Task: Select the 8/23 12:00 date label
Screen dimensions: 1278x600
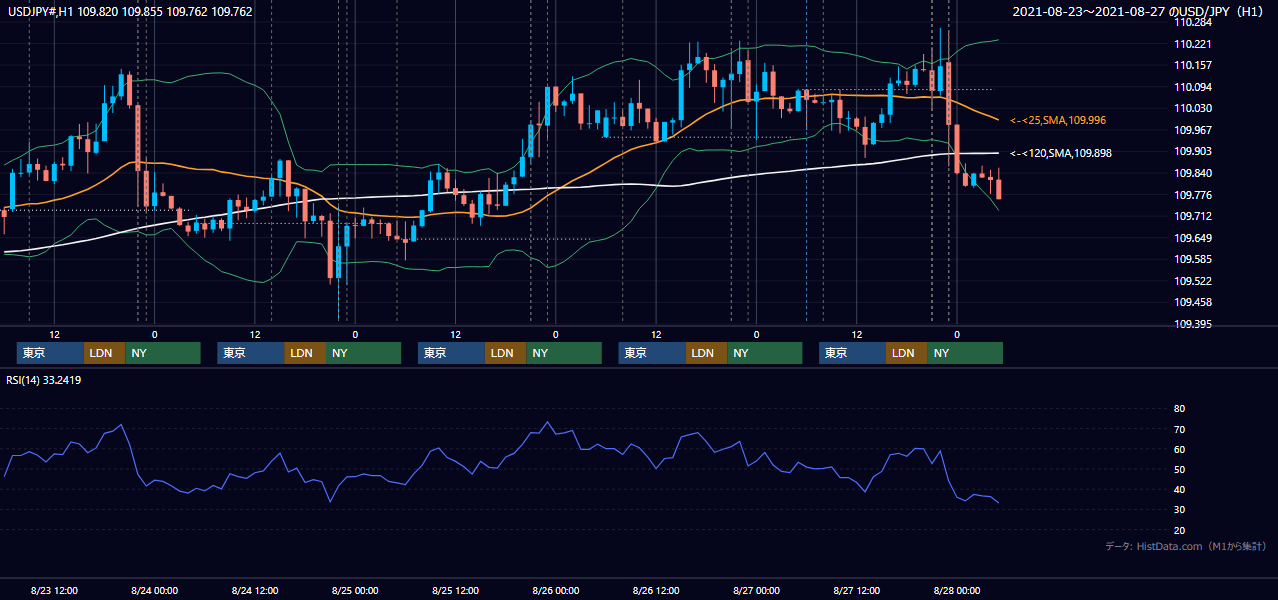Action: pos(54,590)
